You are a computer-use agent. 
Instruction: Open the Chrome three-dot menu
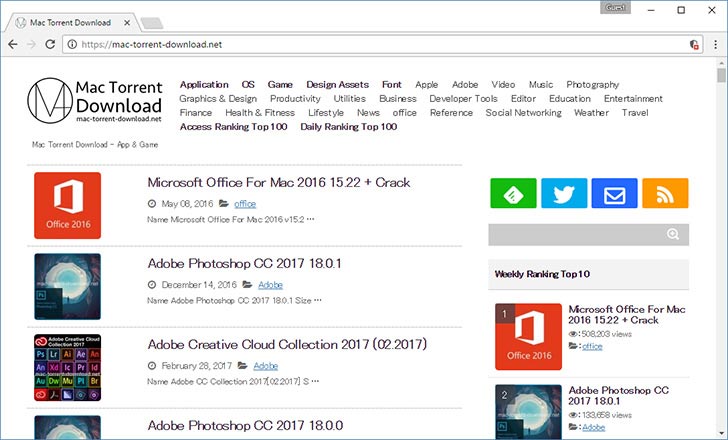pos(715,45)
